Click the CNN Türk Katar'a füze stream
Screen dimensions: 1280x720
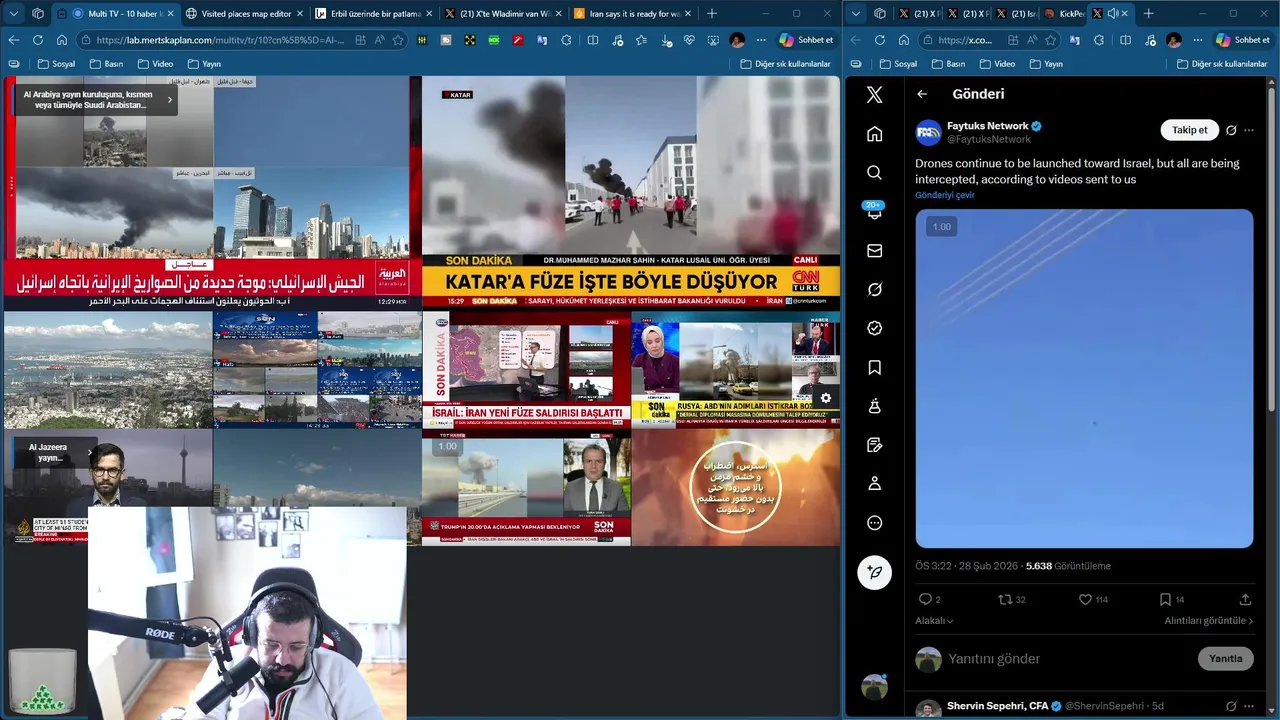pyautogui.click(x=631, y=192)
